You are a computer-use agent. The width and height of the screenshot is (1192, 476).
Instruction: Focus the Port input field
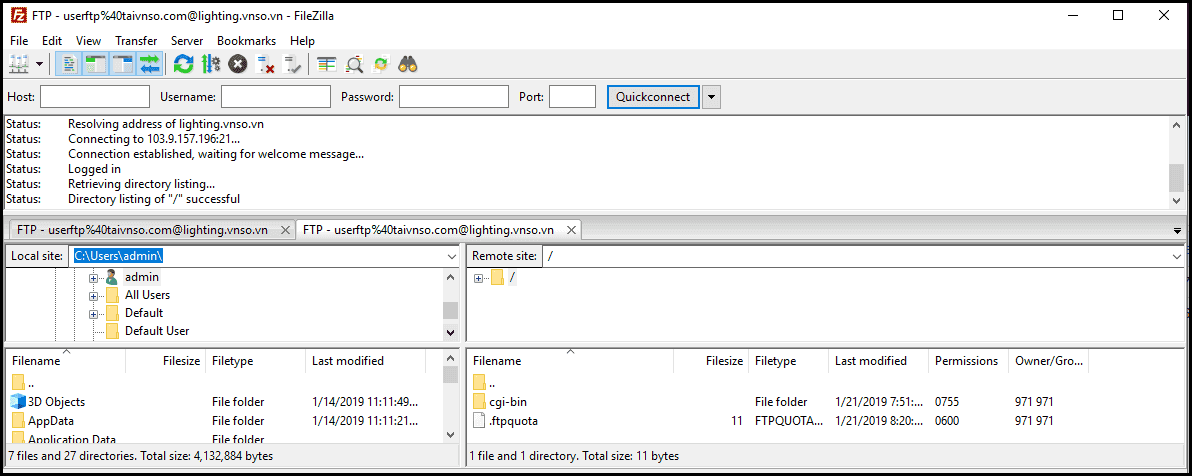point(572,97)
